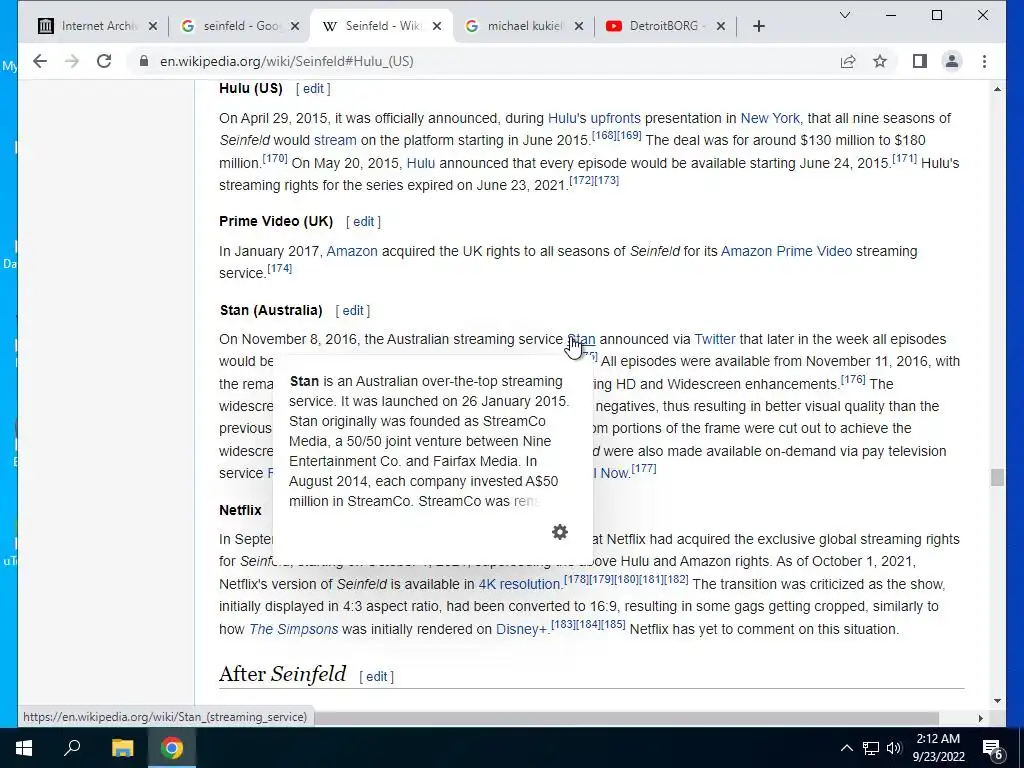Click the forward navigation arrow
Image resolution: width=1024 pixels, height=768 pixels.
click(x=72, y=61)
